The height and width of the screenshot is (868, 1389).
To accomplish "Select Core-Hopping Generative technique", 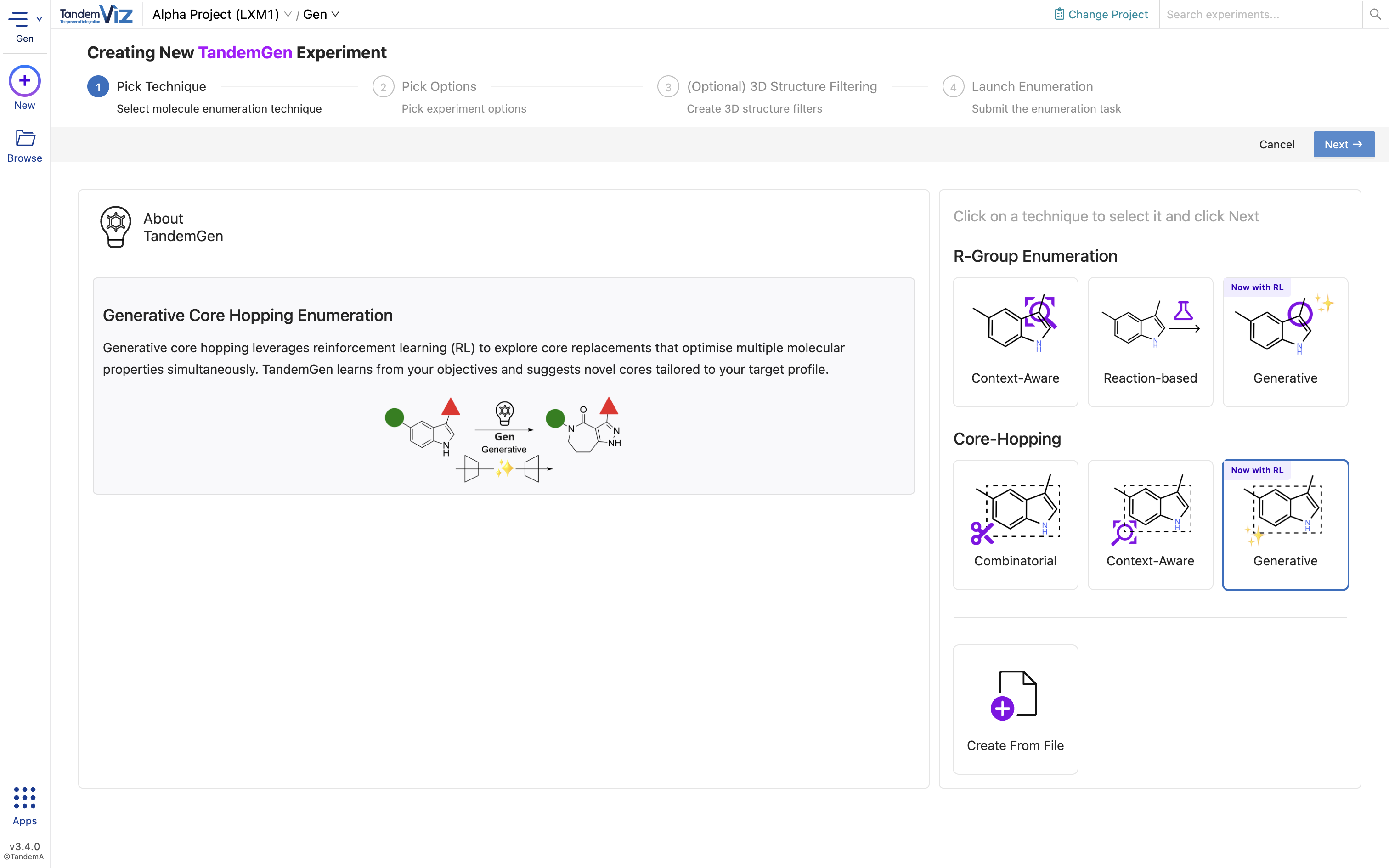I will pos(1285,524).
